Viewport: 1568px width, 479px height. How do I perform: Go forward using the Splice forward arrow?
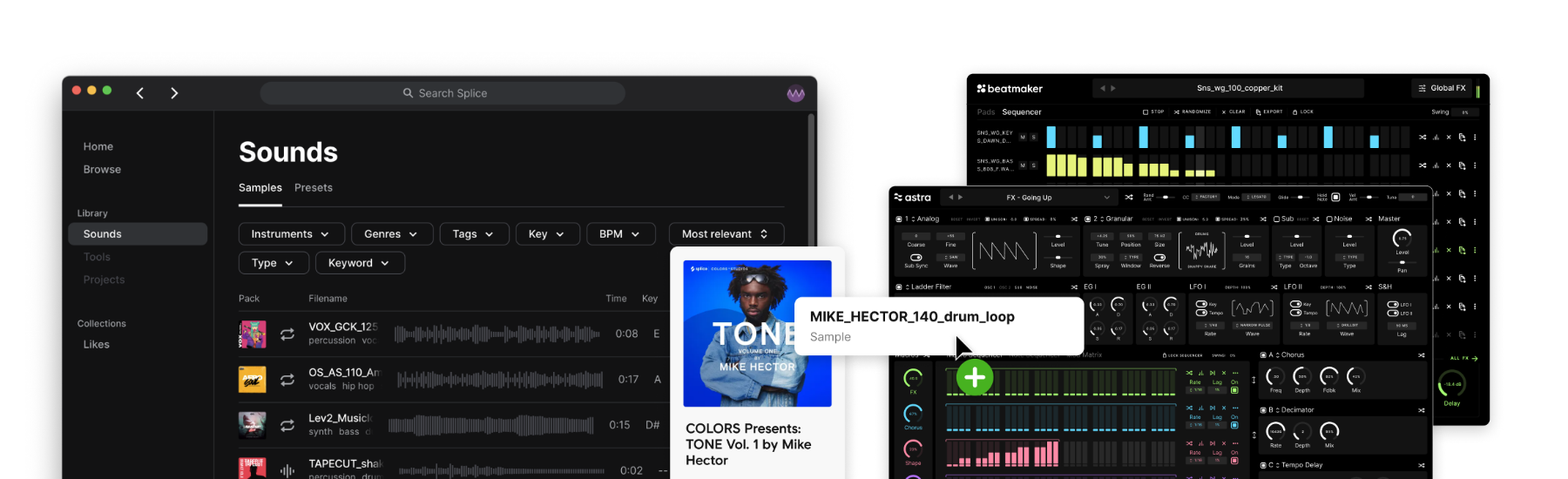coord(174,93)
